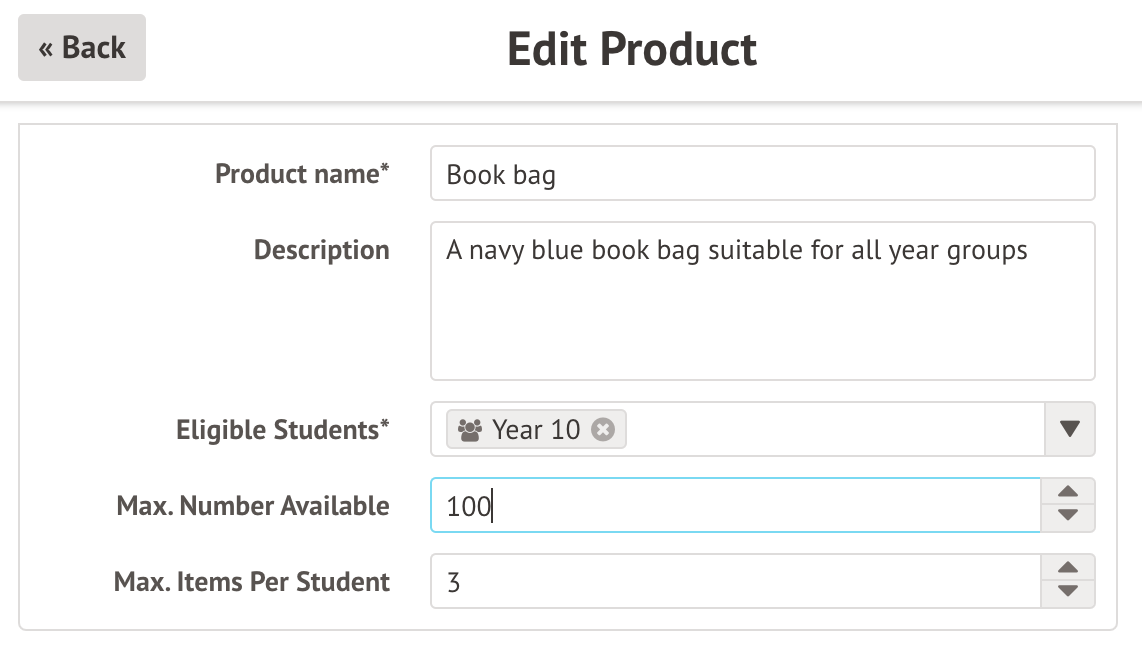Click the group icon in Year 10 tag
This screenshot has height=646, width=1142.
coord(469,430)
